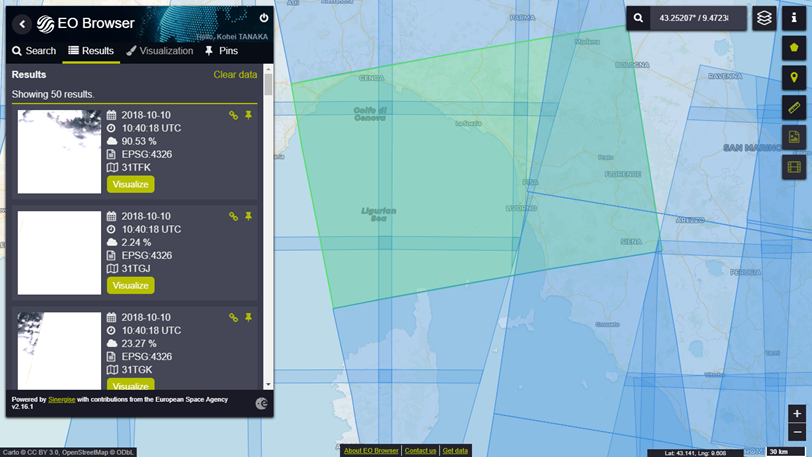Open About EO Browser link
Viewport: 812px width, 457px height.
tap(371, 451)
